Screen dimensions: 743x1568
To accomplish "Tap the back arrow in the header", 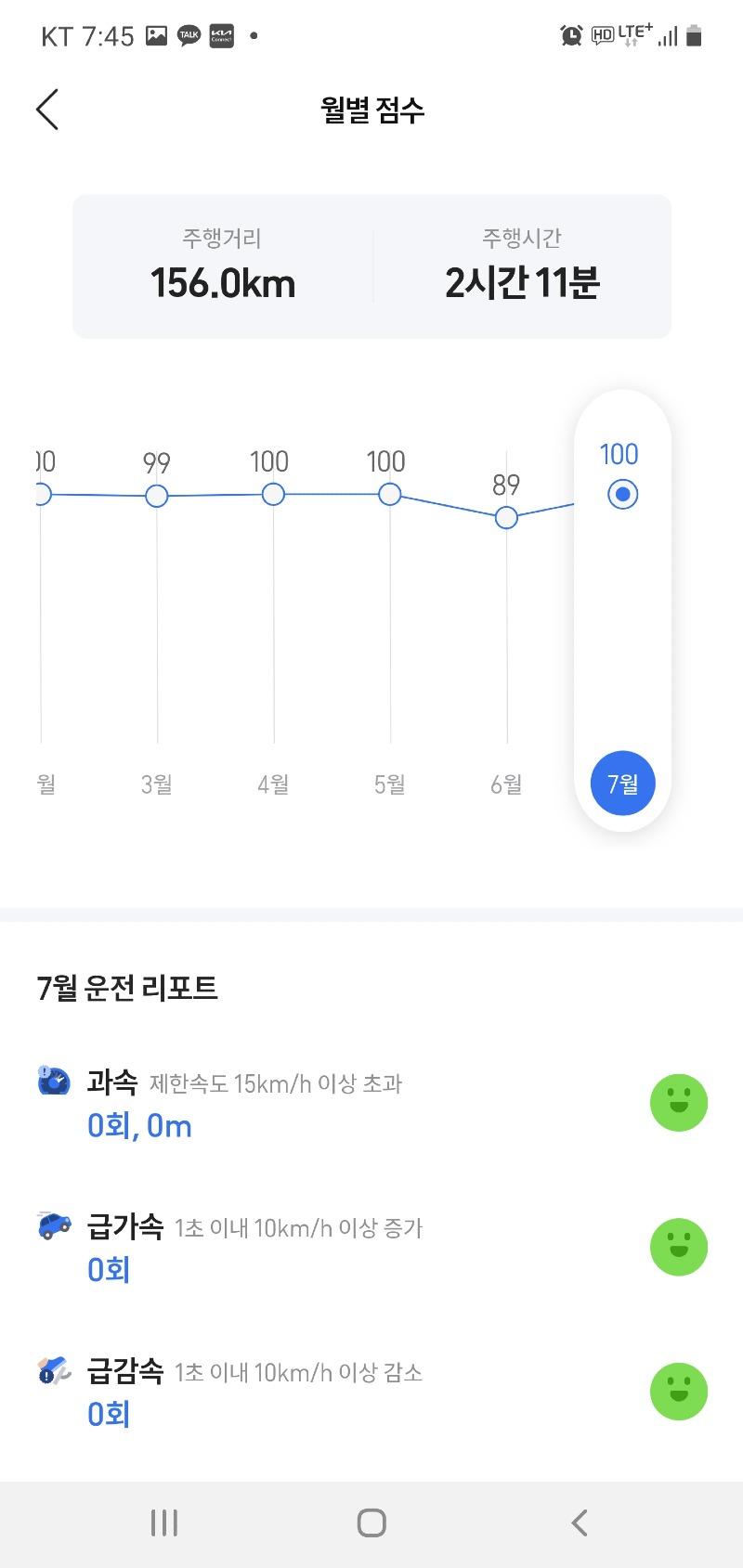I will 47,110.
